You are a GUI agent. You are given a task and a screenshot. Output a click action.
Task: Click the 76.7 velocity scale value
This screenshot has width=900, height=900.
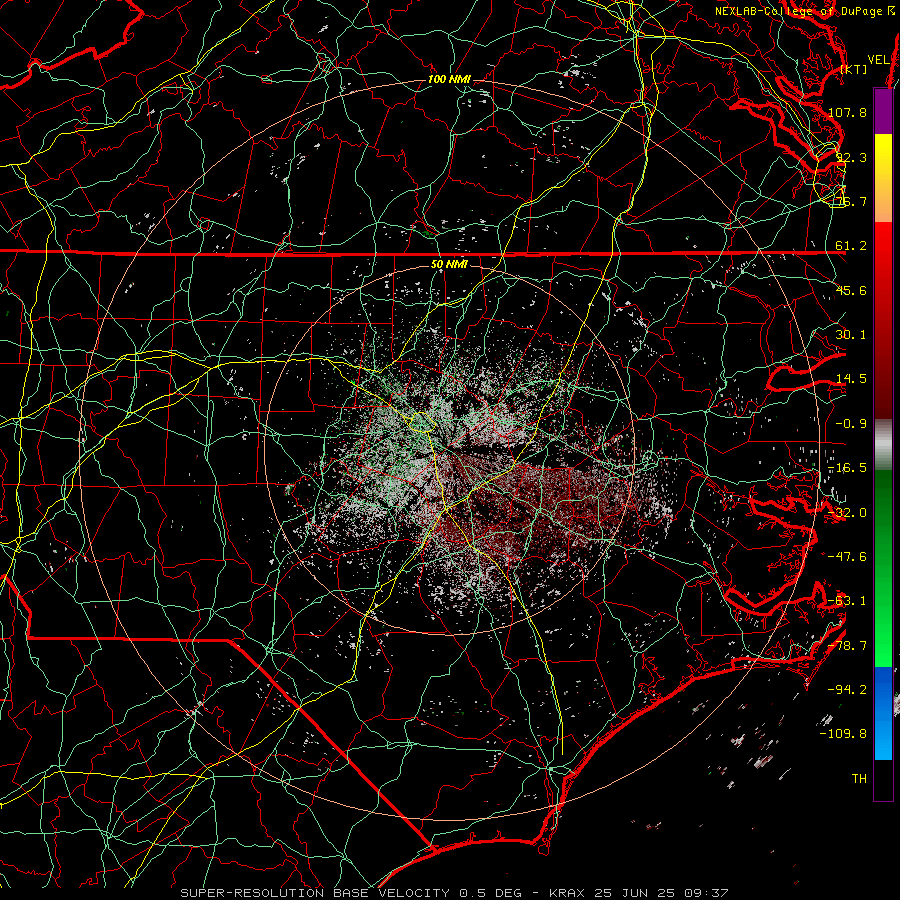(851, 201)
